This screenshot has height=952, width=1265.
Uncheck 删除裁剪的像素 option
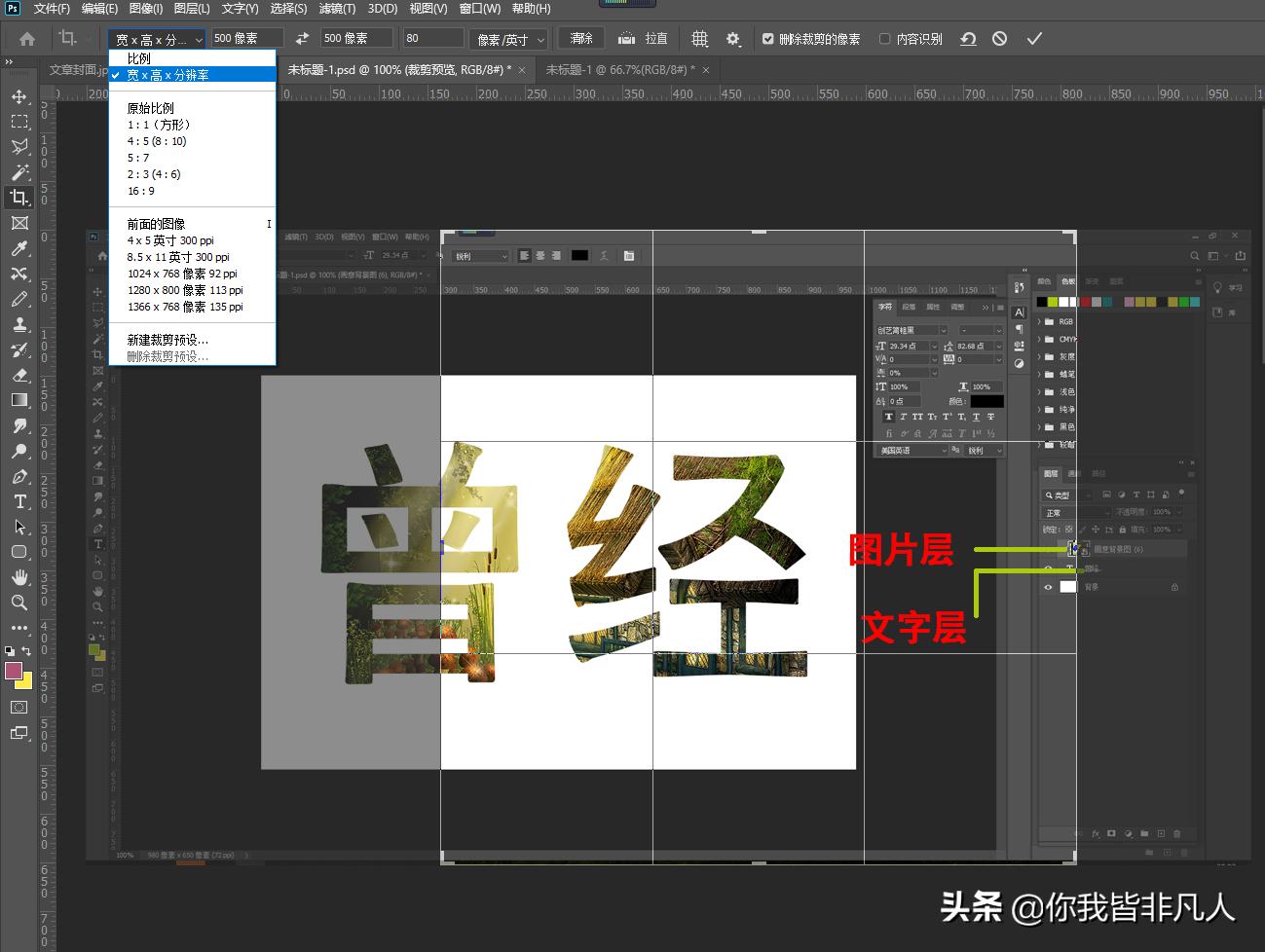tap(768, 38)
